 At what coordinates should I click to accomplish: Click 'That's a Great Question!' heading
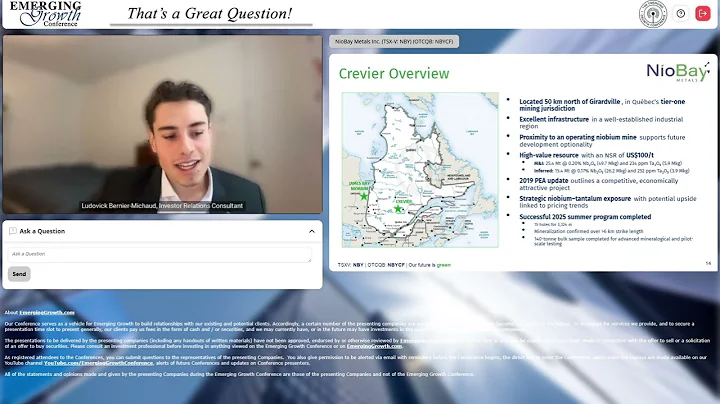(x=210, y=14)
